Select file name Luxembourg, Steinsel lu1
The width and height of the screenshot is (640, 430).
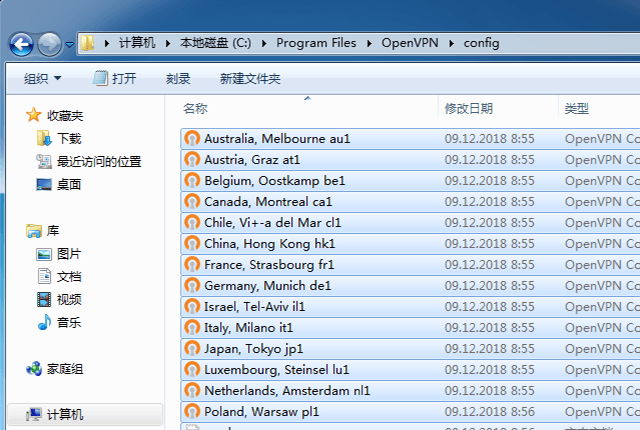[276, 370]
